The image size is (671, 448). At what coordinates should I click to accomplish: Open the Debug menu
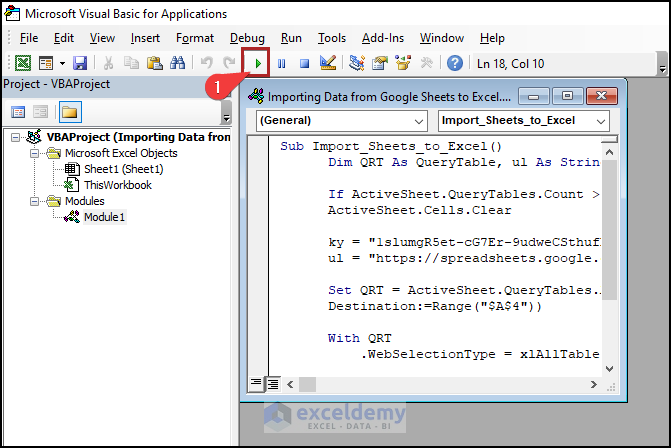(247, 38)
